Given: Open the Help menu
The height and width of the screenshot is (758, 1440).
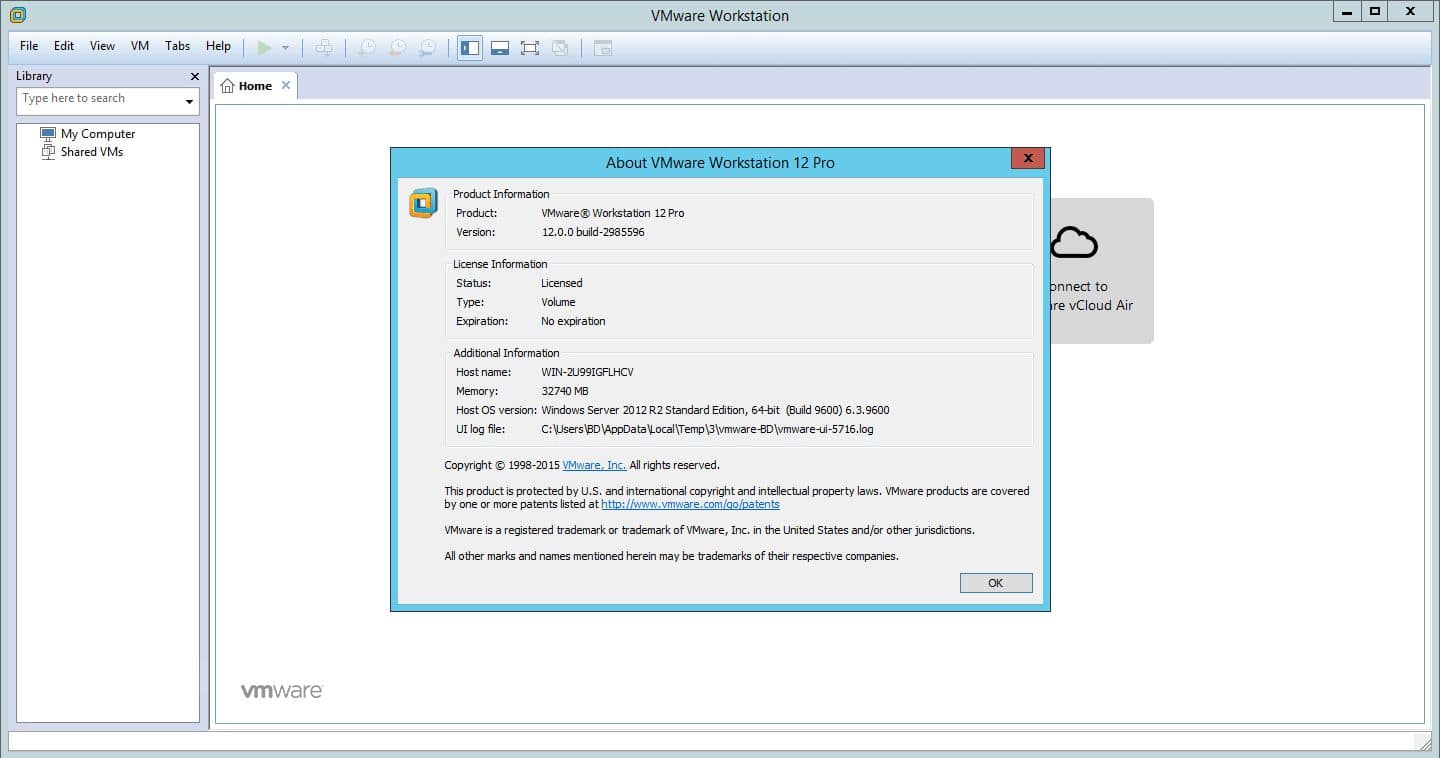Looking at the screenshot, I should pos(218,46).
